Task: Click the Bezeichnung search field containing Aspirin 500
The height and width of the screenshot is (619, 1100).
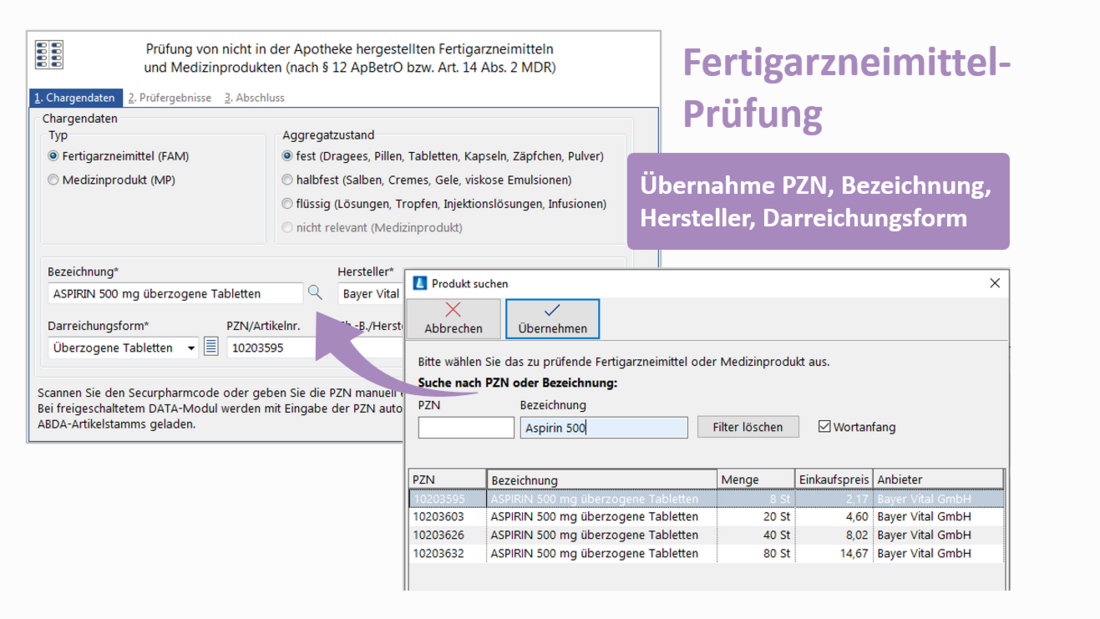Action: click(x=603, y=428)
